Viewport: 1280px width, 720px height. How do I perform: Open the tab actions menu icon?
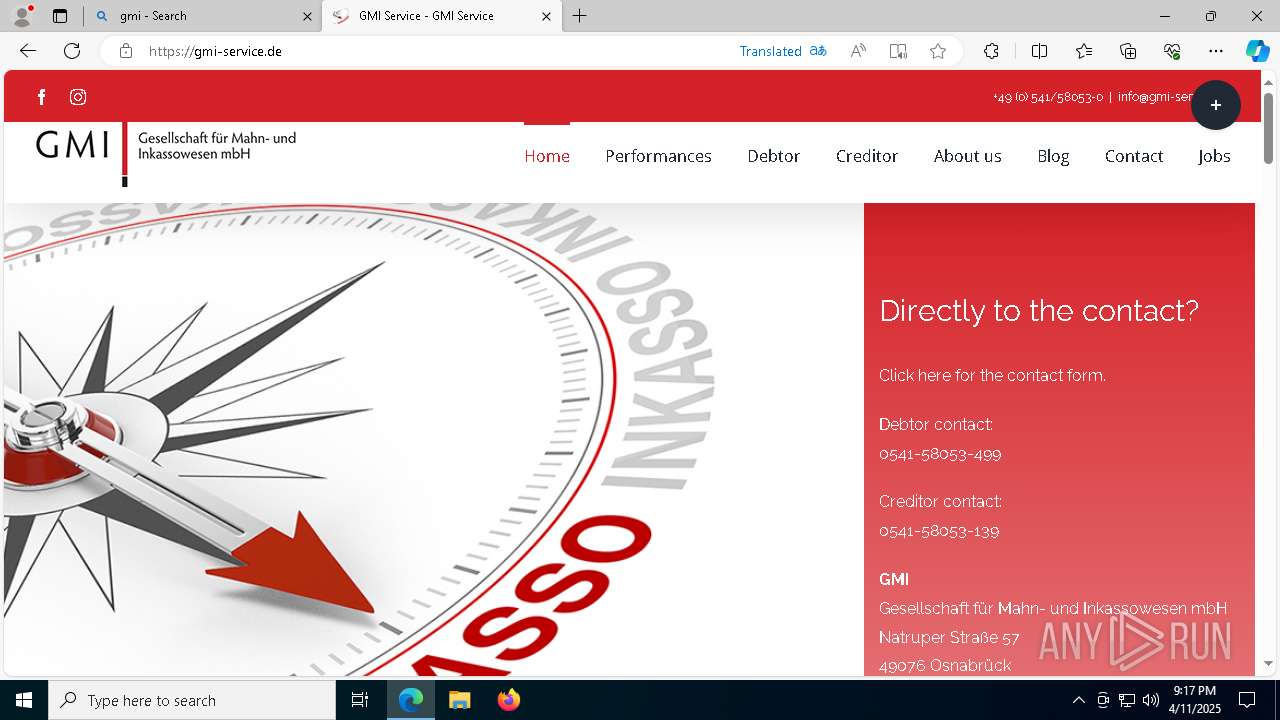click(x=60, y=16)
